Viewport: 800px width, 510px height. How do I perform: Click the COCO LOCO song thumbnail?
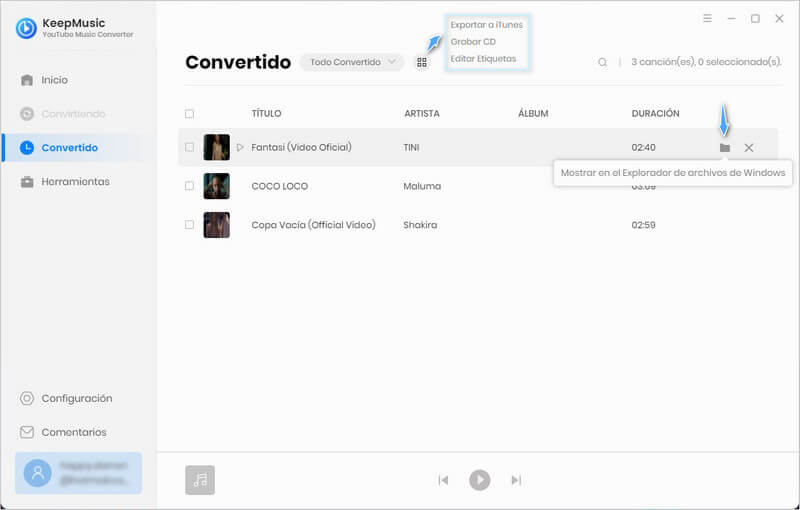coord(217,186)
